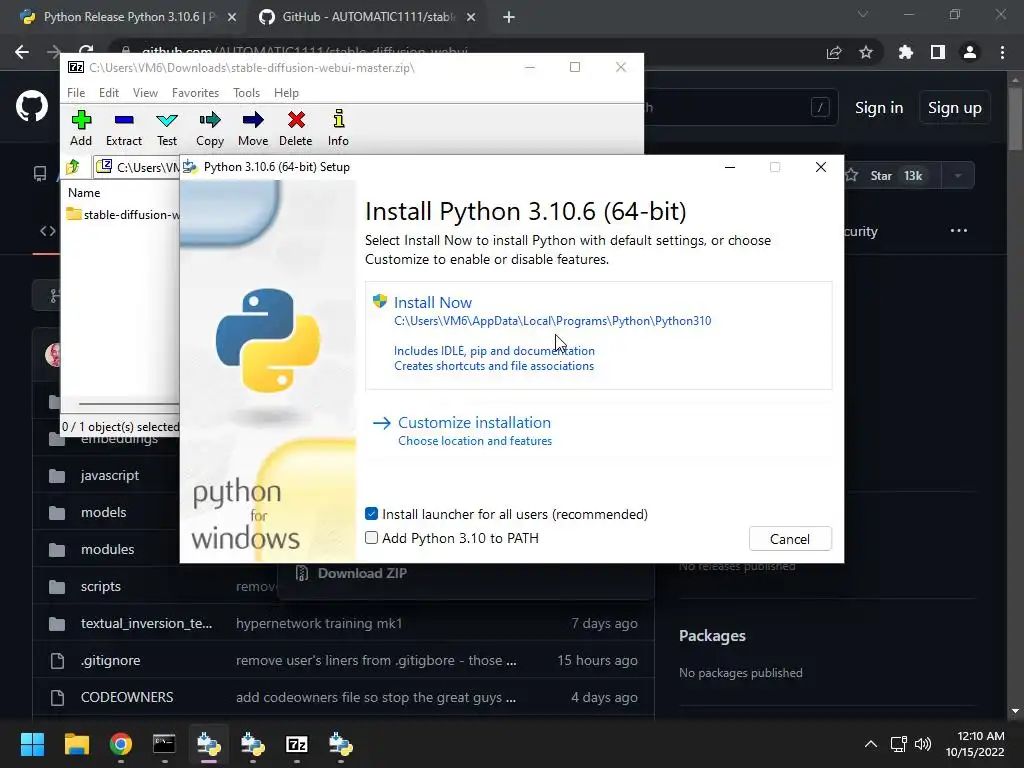1024x768 pixels.
Task: Click Sign up on GitHub
Action: click(954, 108)
